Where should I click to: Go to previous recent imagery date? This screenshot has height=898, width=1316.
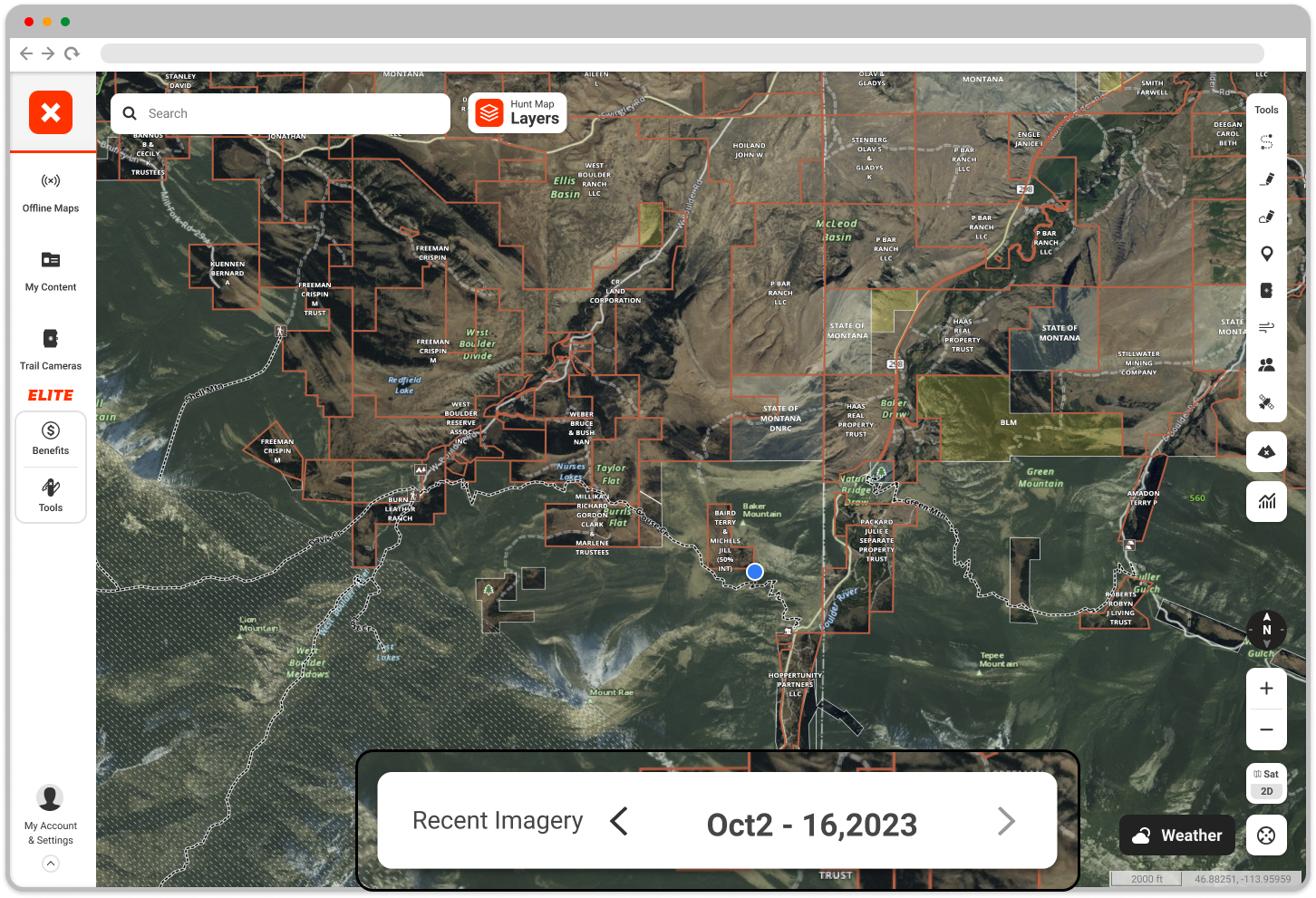click(619, 822)
